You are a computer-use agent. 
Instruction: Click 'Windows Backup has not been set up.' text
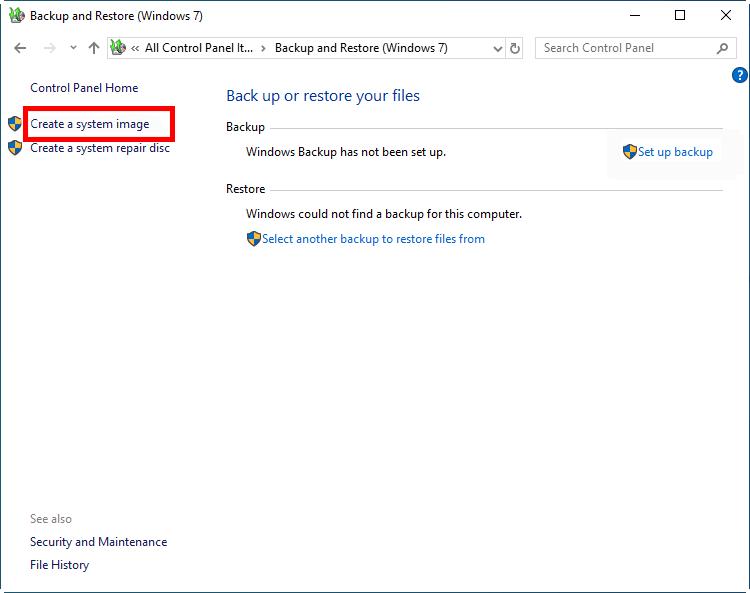pyautogui.click(x=346, y=152)
